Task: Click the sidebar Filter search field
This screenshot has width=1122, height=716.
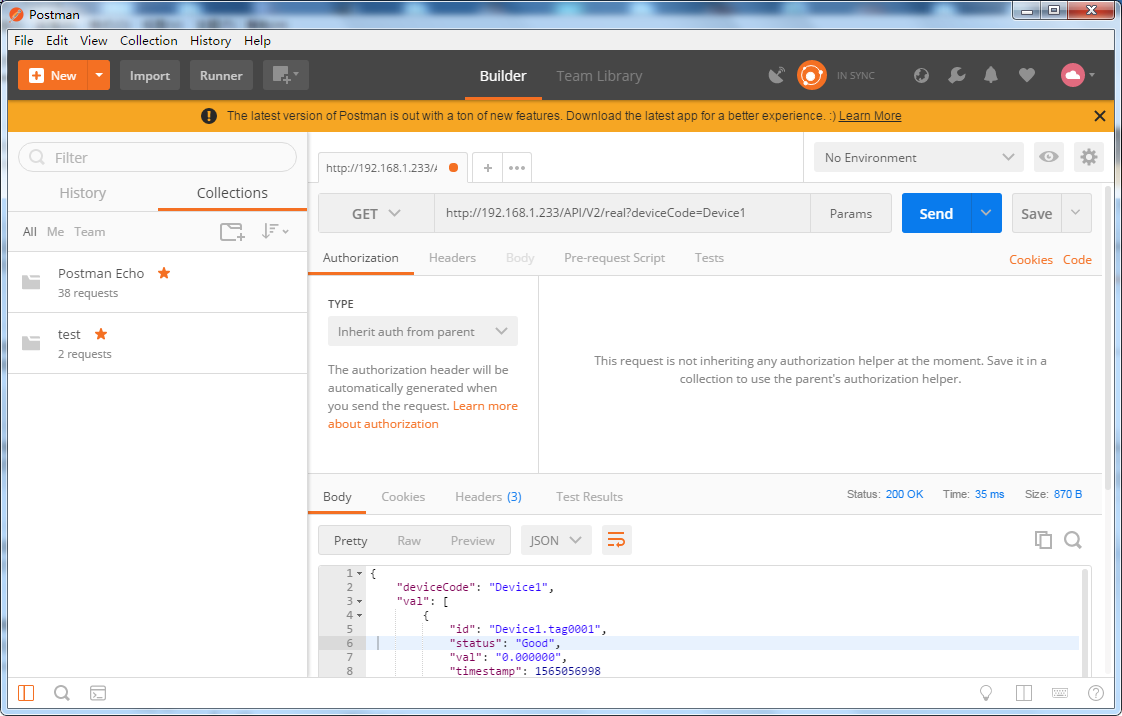Action: click(157, 157)
